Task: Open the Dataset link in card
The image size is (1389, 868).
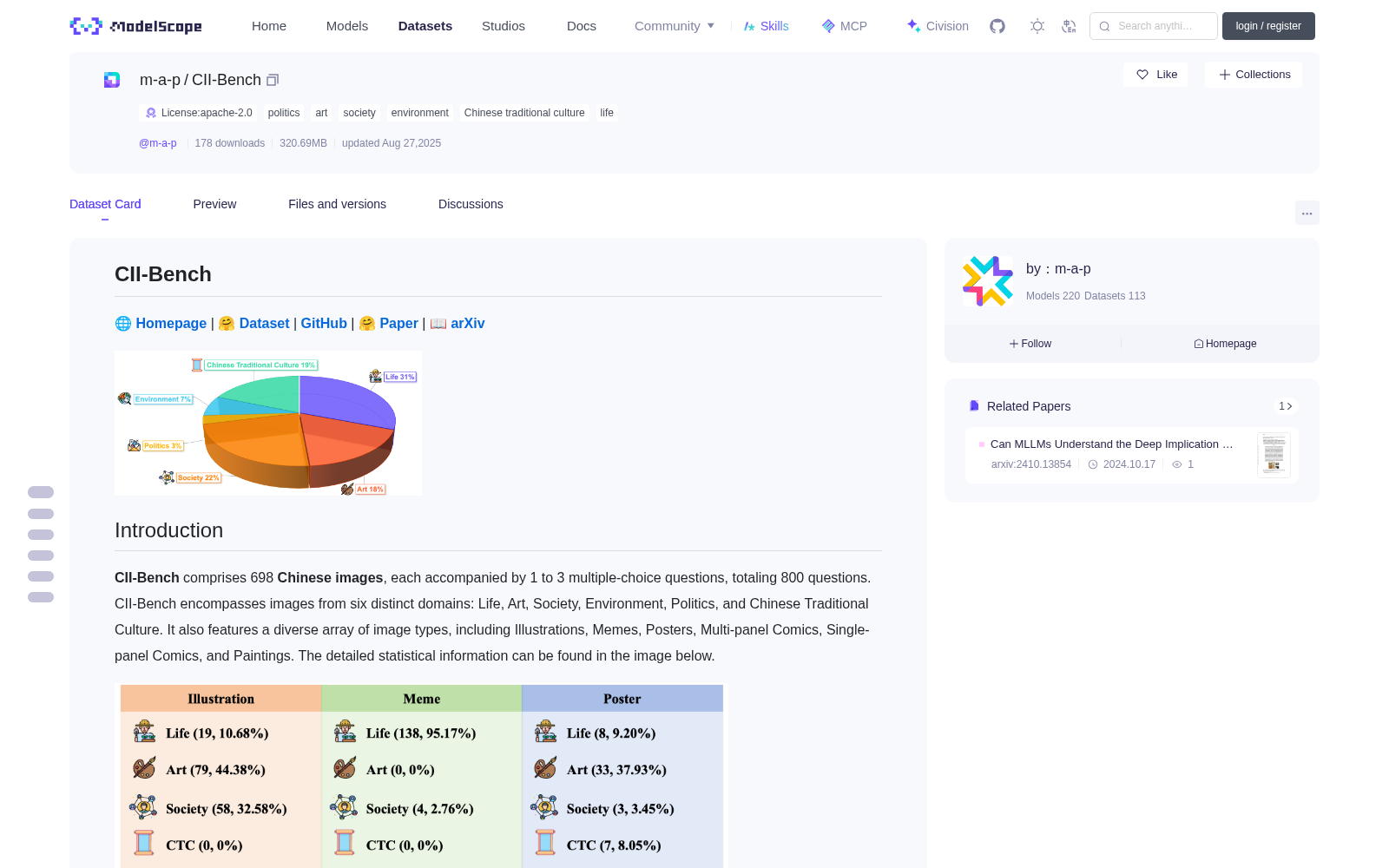Action: 264,323
